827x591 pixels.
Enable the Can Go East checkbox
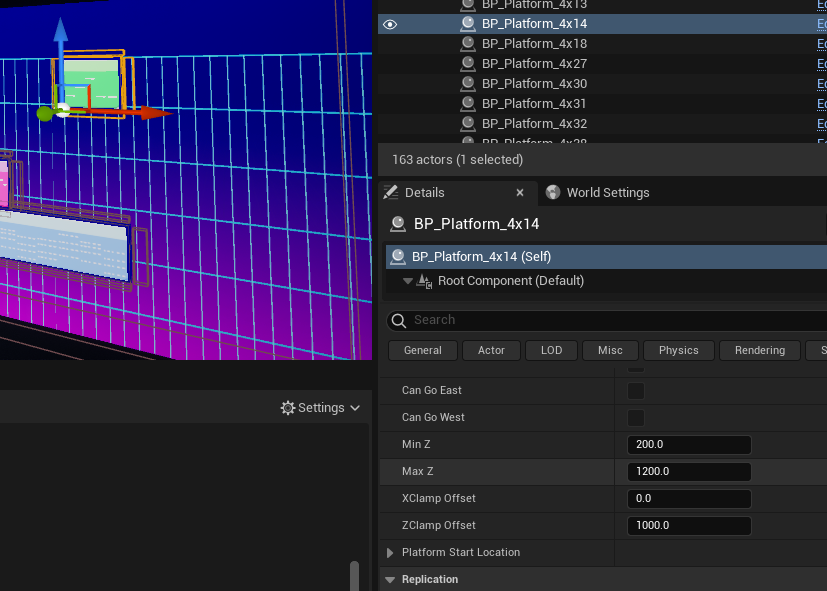point(636,391)
